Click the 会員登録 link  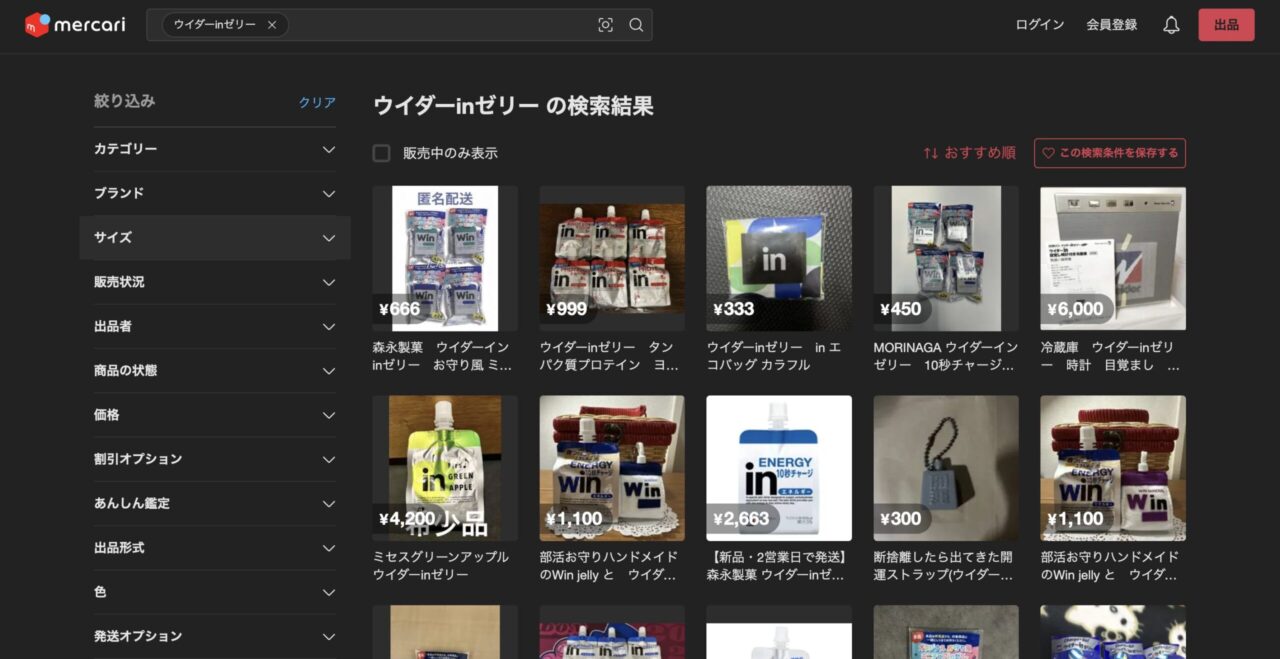pos(1112,25)
